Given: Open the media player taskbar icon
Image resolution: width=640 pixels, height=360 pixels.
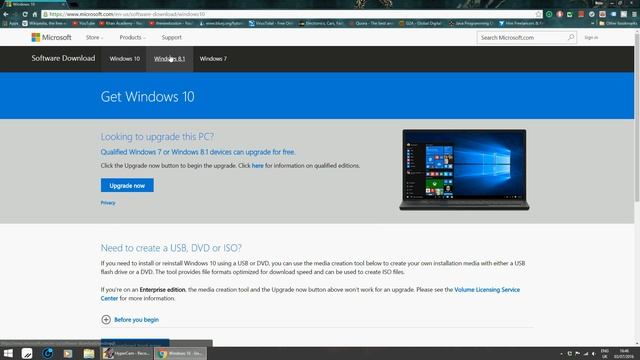Looking at the screenshot, I should [68, 353].
